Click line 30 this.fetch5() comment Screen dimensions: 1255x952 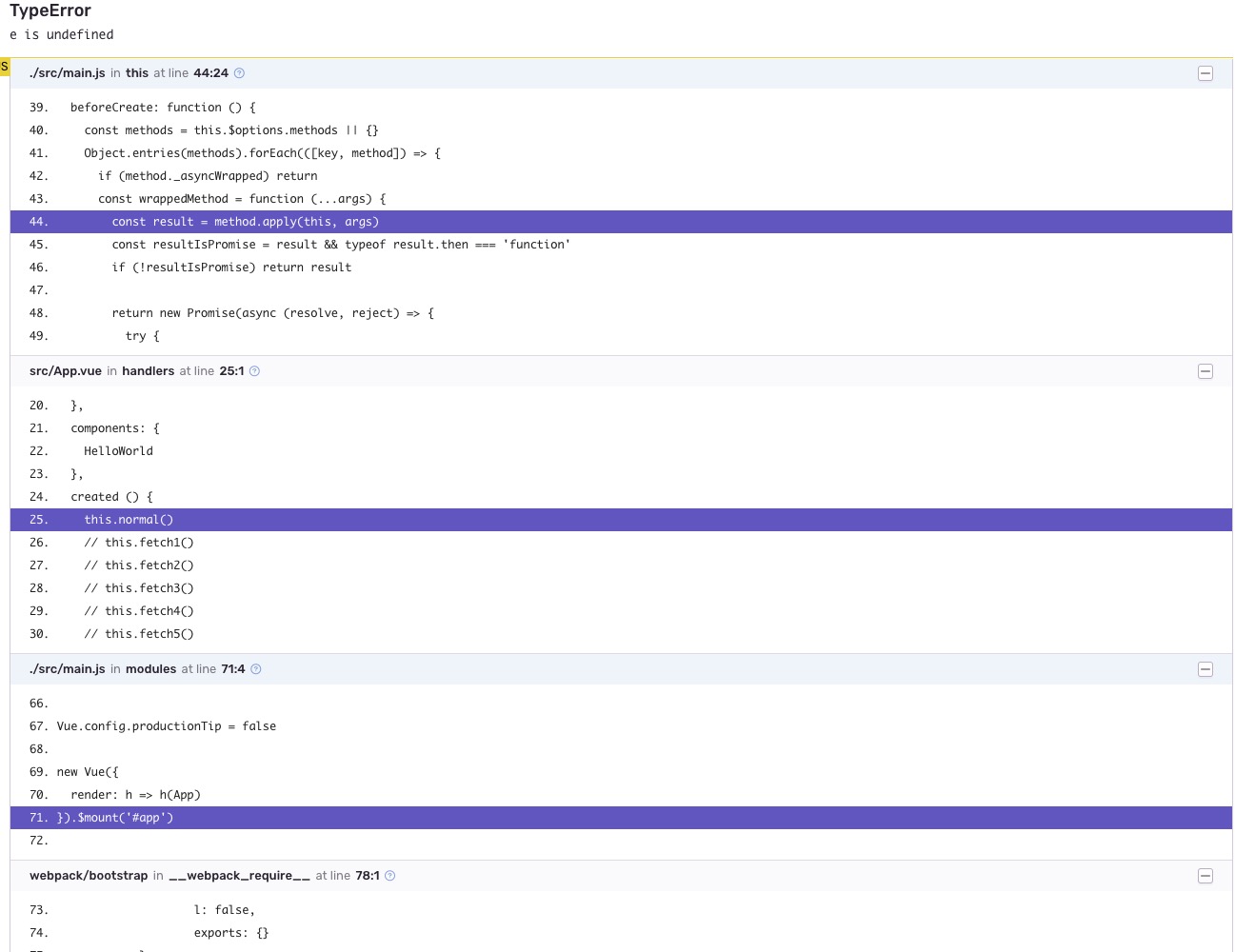point(139,634)
